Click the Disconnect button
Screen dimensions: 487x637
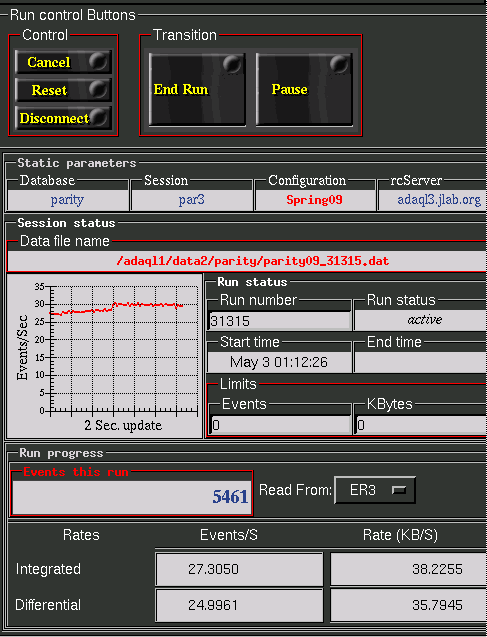tap(63, 118)
